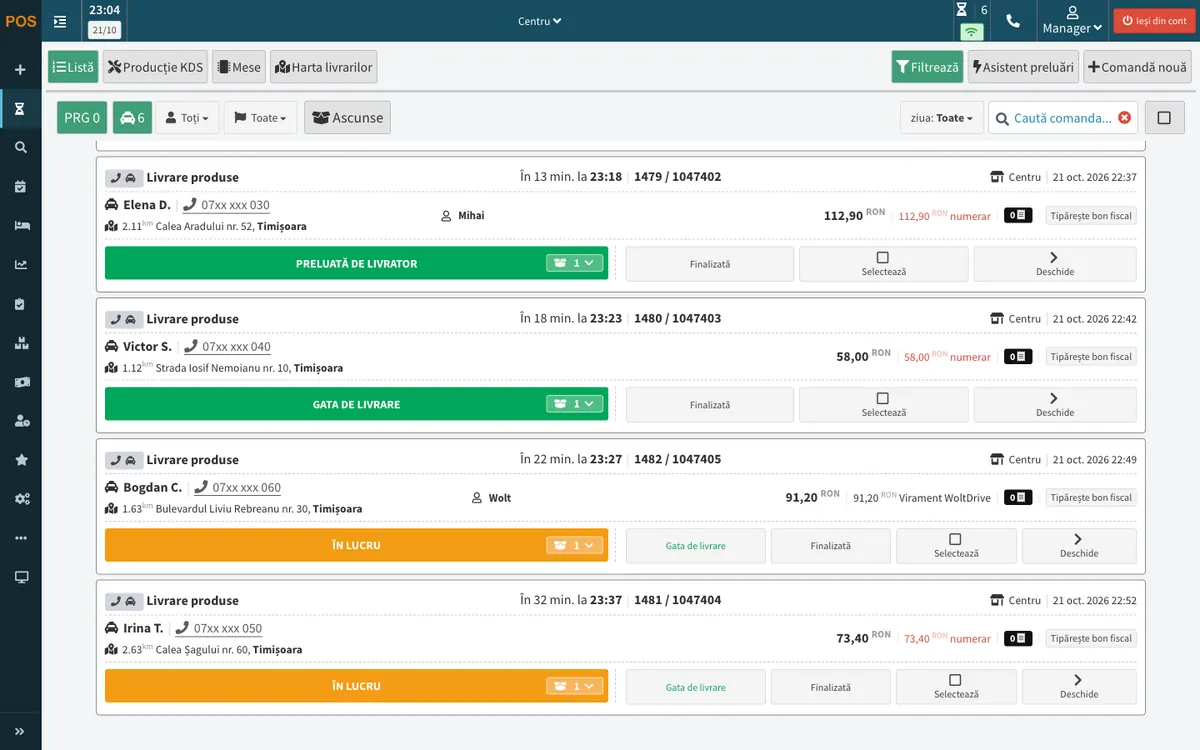The height and width of the screenshot is (750, 1200).
Task: Open Asistent preluări
Action: (x=1023, y=67)
